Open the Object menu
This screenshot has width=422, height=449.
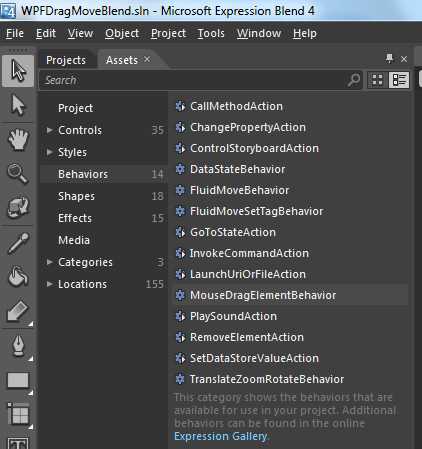pyautogui.click(x=122, y=33)
